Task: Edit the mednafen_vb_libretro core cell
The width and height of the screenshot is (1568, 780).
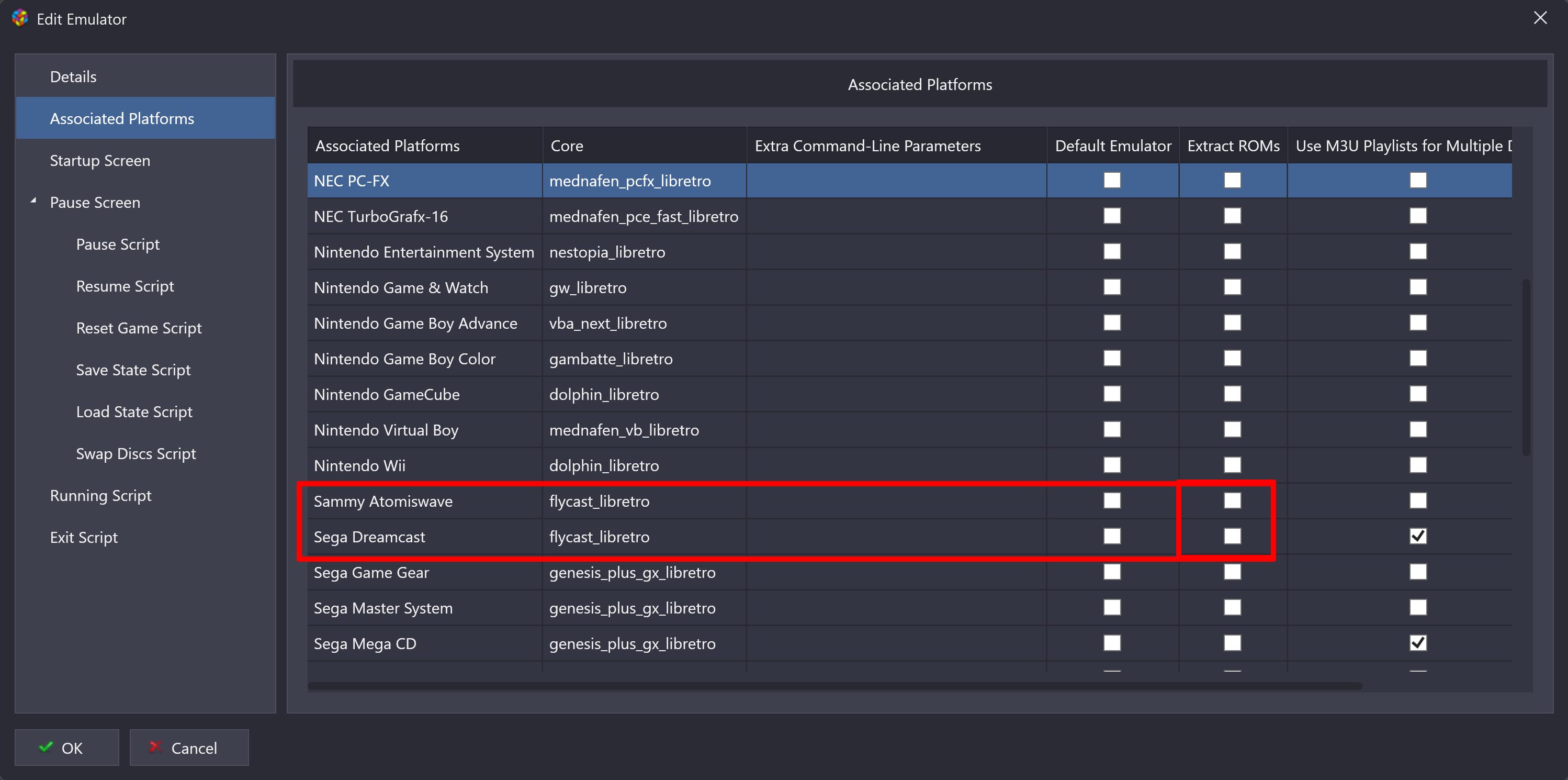Action: [645, 430]
